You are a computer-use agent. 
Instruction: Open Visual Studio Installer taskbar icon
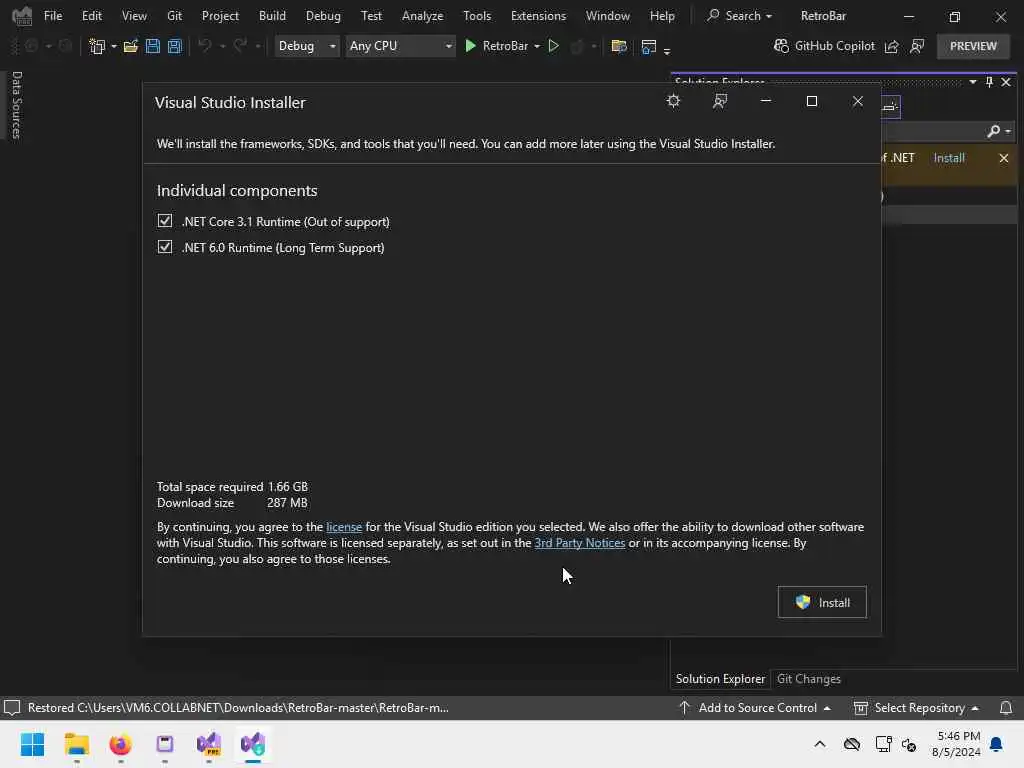tap(253, 744)
